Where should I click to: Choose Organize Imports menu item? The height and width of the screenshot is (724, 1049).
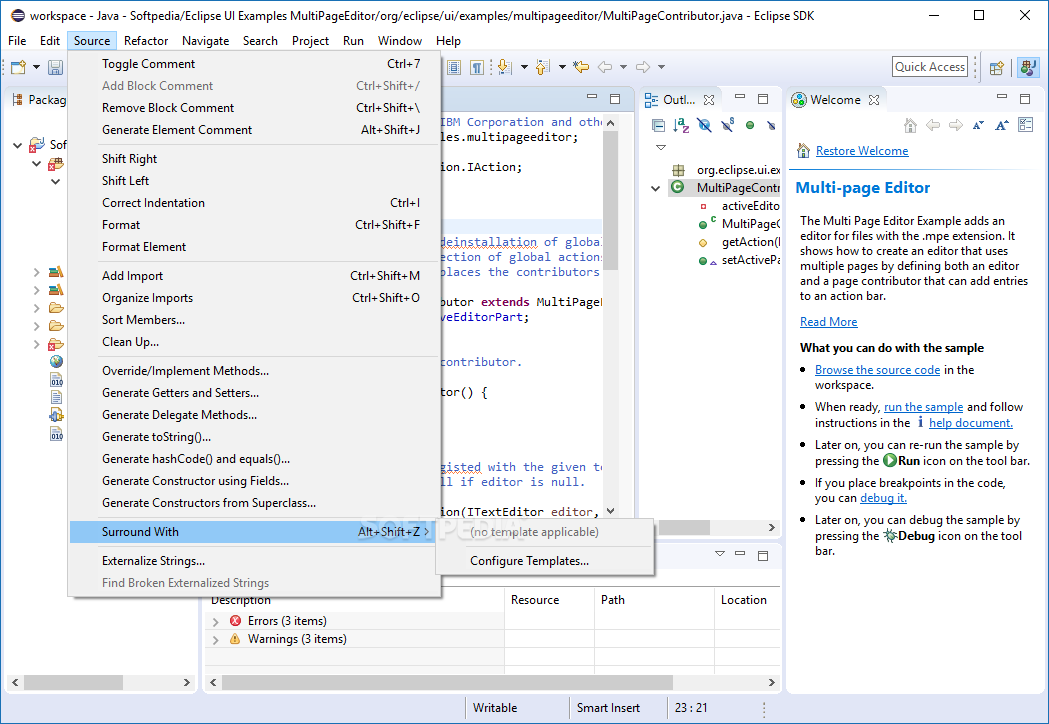point(254,298)
